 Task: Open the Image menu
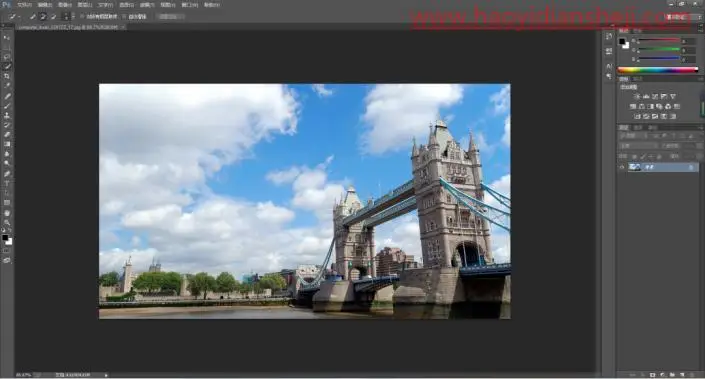[65, 5]
